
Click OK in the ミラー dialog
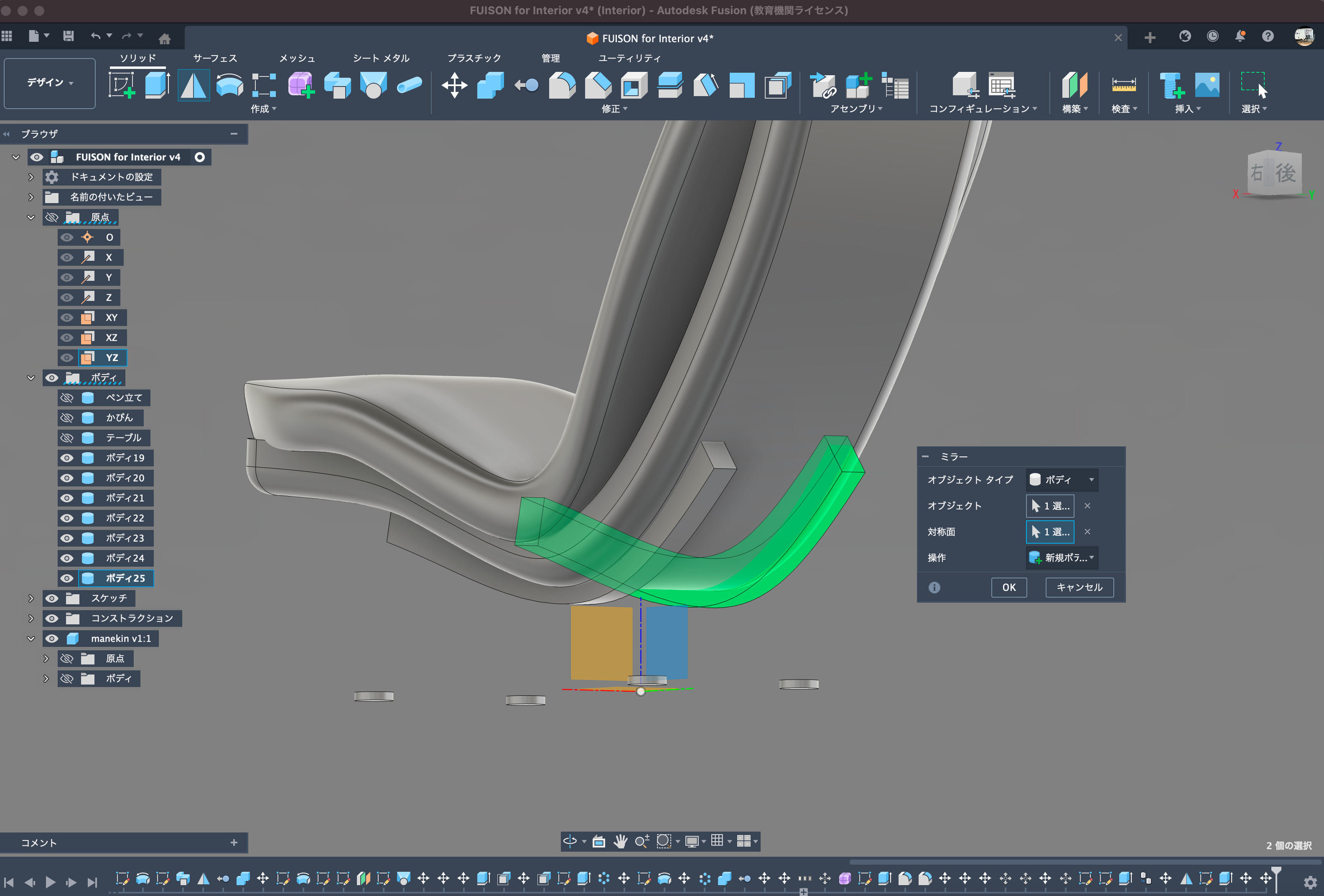pyautogui.click(x=1008, y=587)
